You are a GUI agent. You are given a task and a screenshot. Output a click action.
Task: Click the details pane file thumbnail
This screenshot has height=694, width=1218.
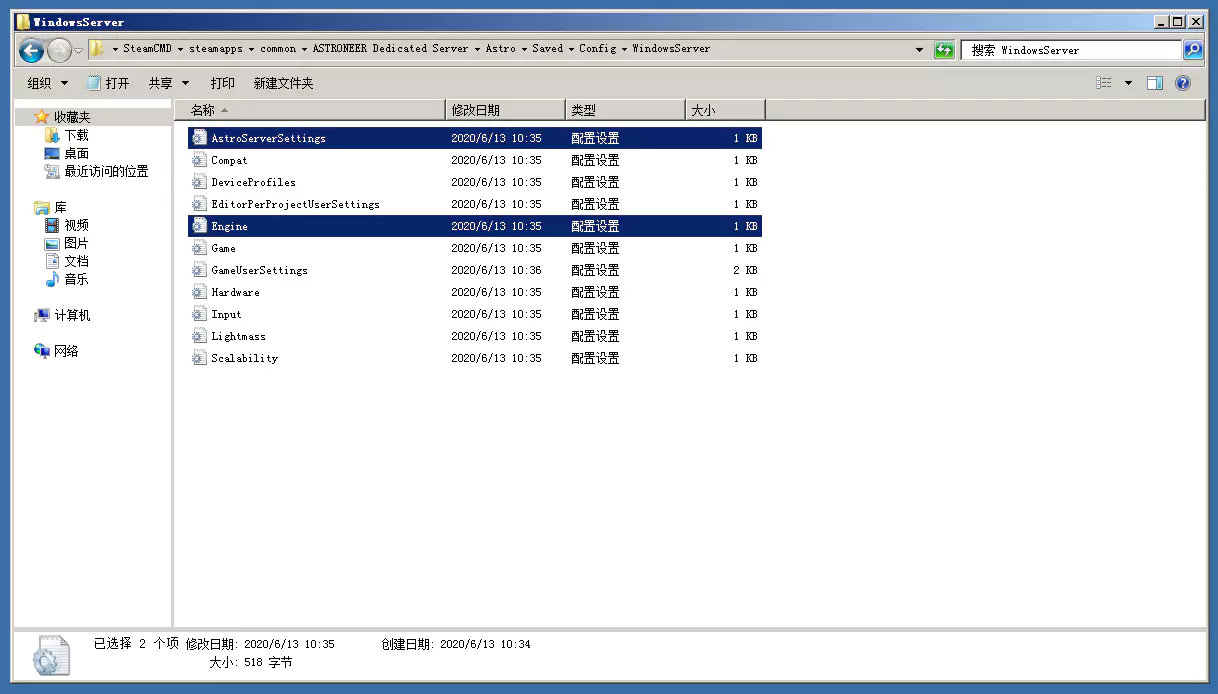pos(51,656)
